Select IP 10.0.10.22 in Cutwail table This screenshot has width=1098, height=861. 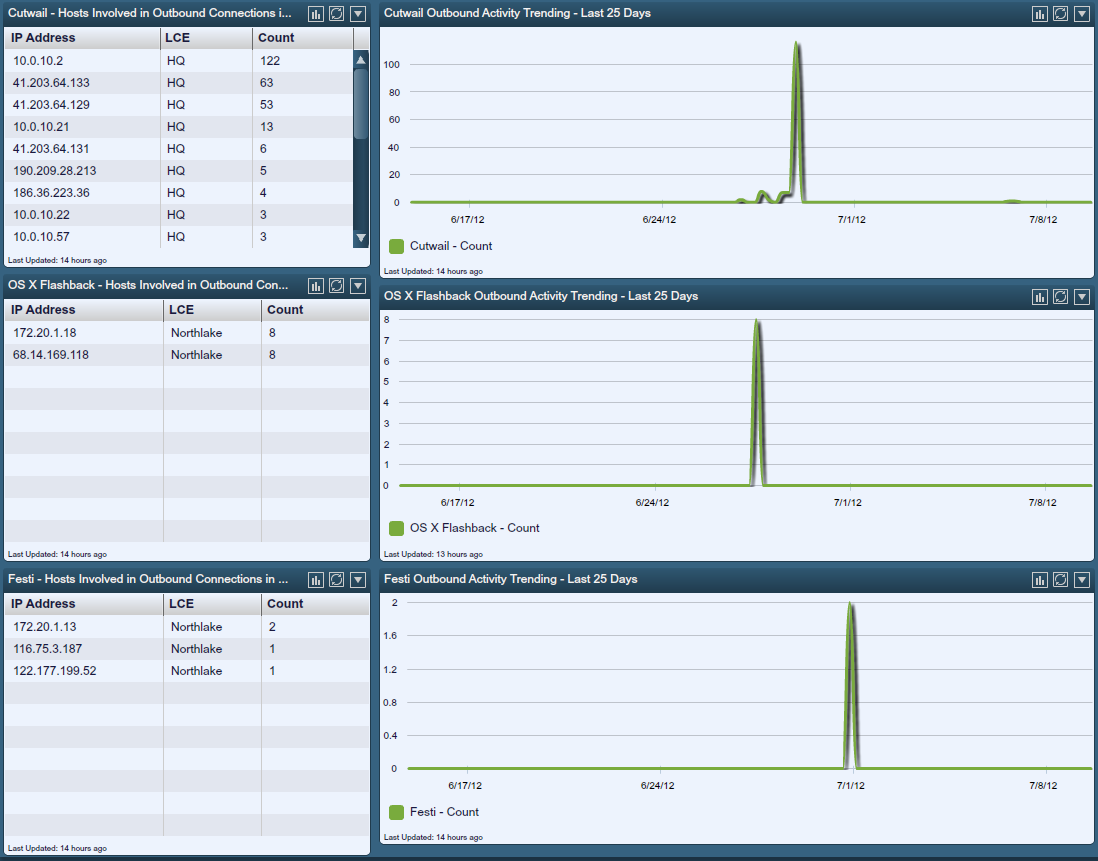tap(41, 215)
